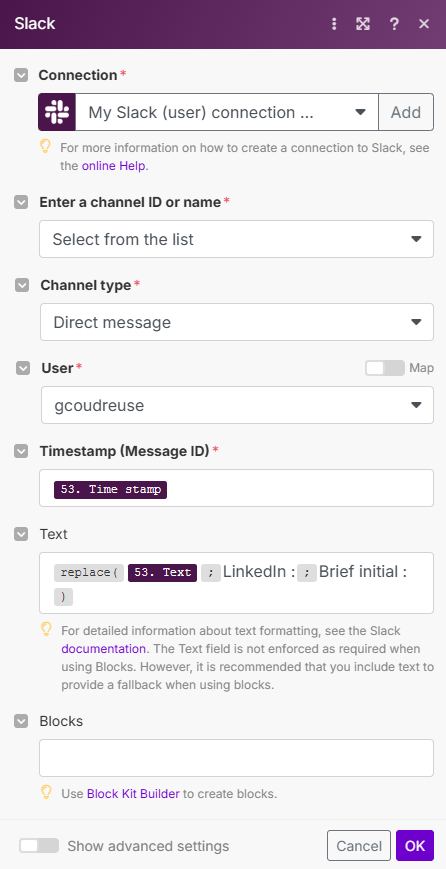
Task: Click the expand to fullscreen icon
Action: click(363, 24)
